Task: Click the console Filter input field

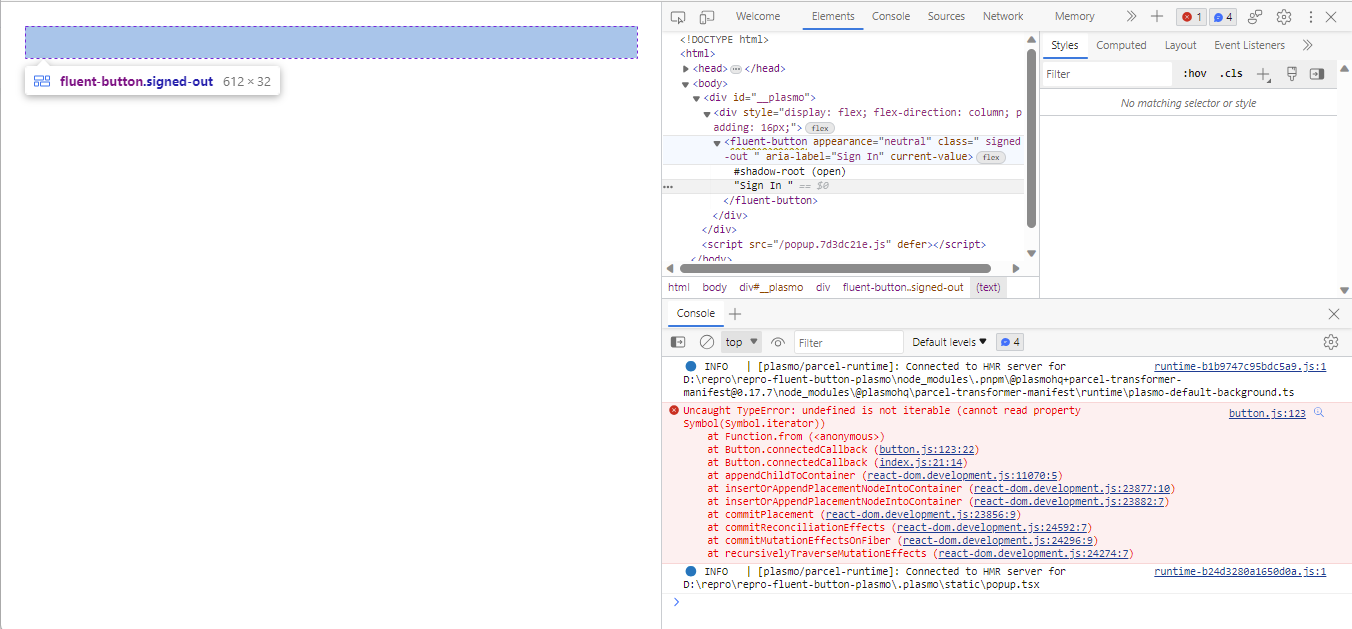Action: click(x=848, y=341)
